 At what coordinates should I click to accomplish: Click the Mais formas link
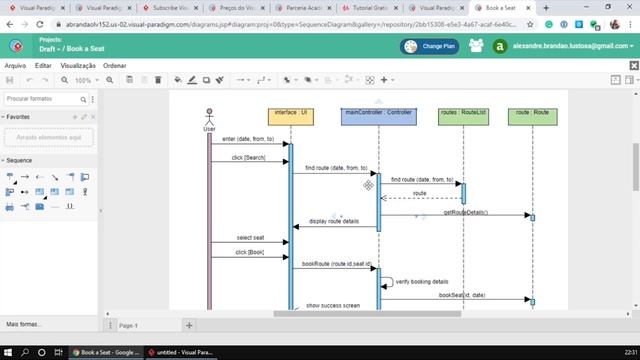pyautogui.click(x=23, y=324)
